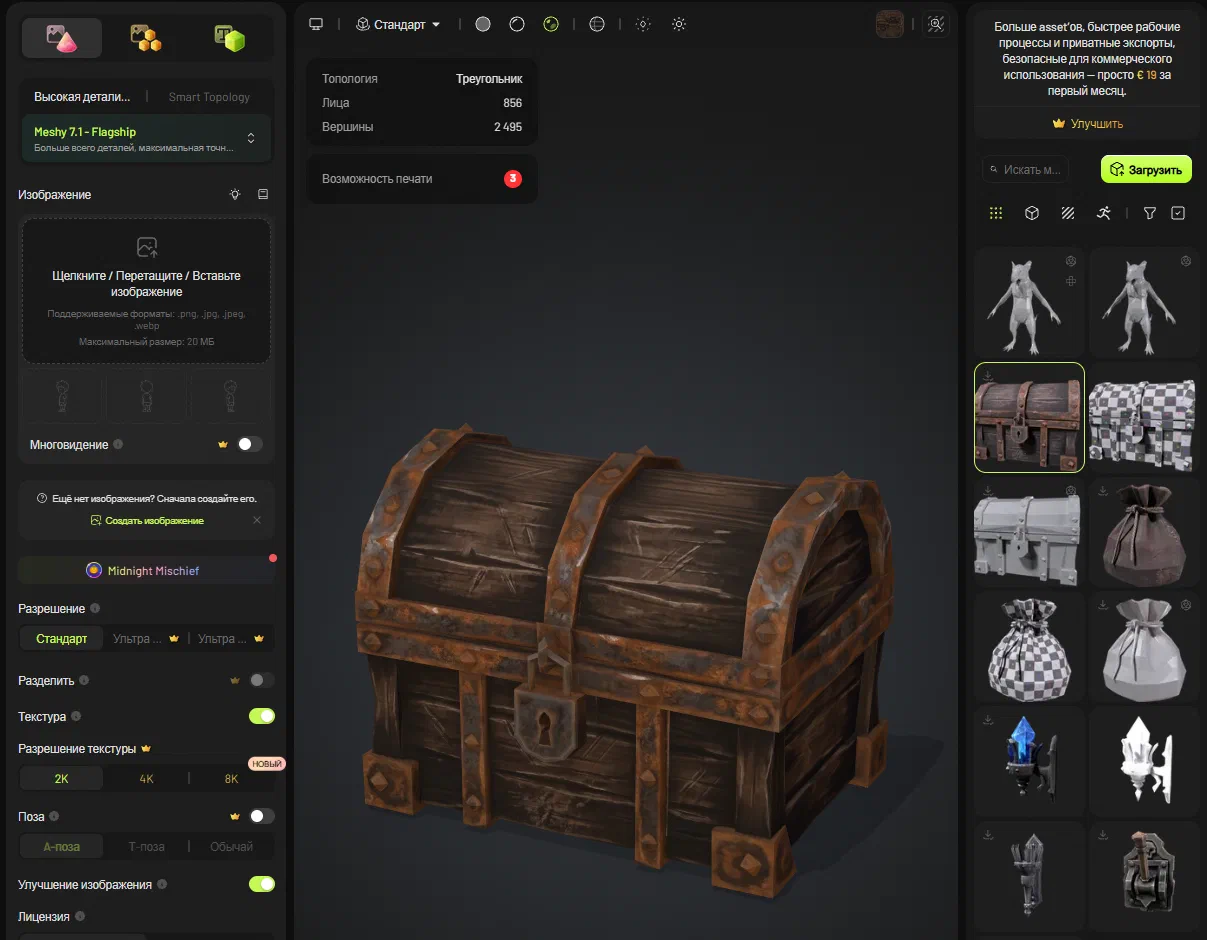Click the brown texture swatch in viewport toolbar
Image resolution: width=1207 pixels, height=940 pixels.
889,24
